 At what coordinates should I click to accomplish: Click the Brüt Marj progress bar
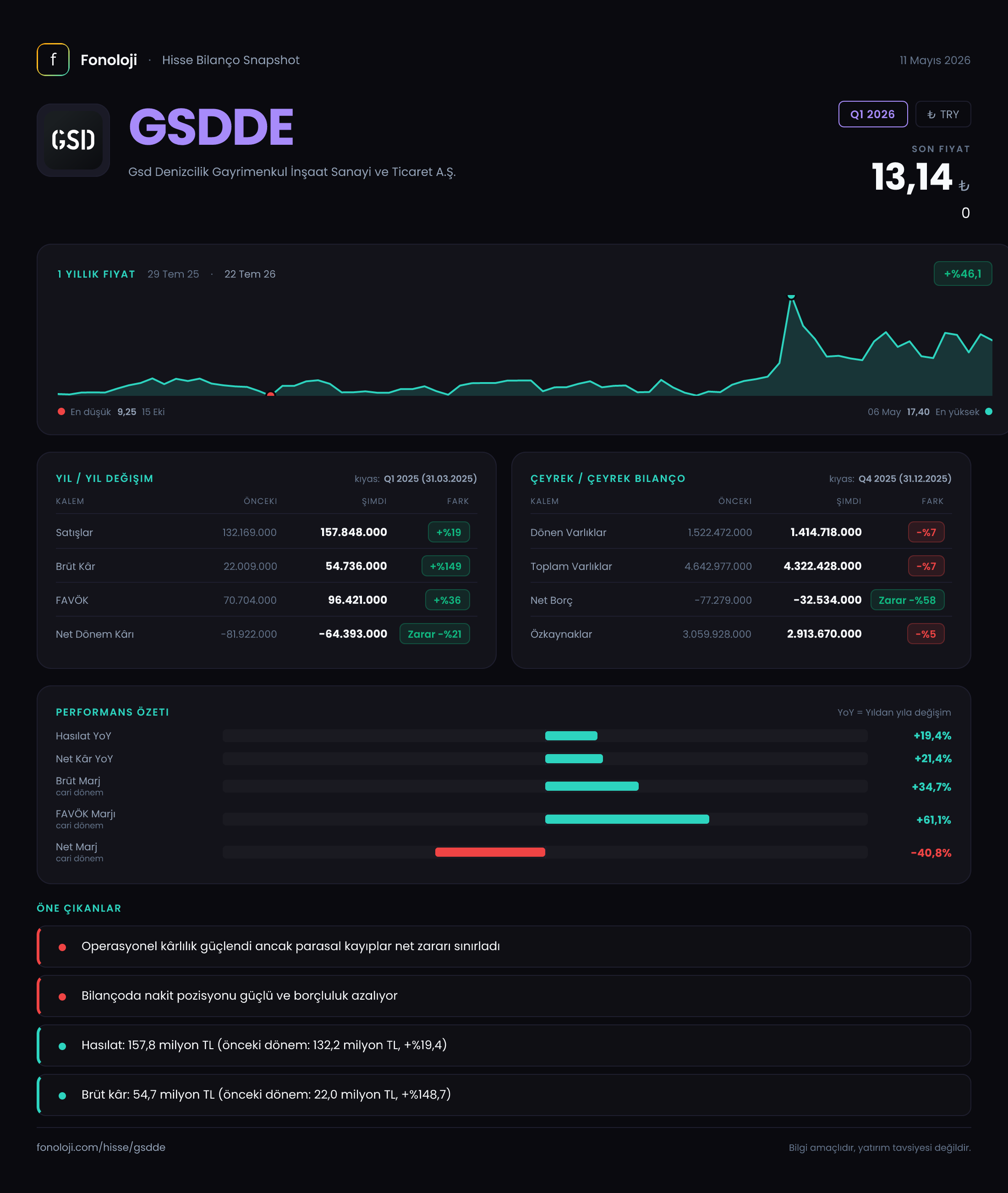click(545, 786)
